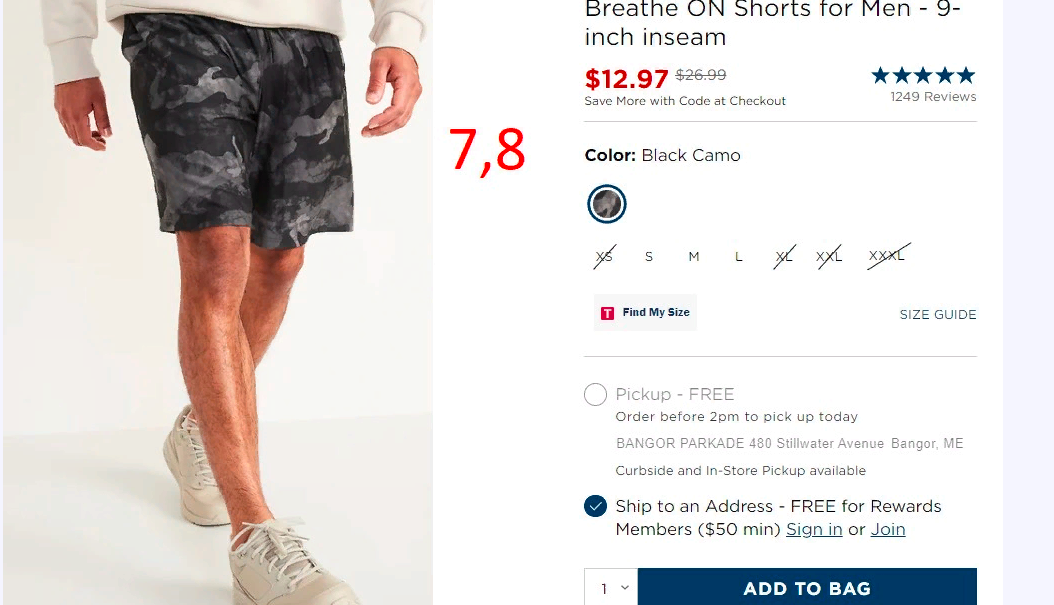Choose size M
This screenshot has height=605, width=1054.
click(x=694, y=256)
